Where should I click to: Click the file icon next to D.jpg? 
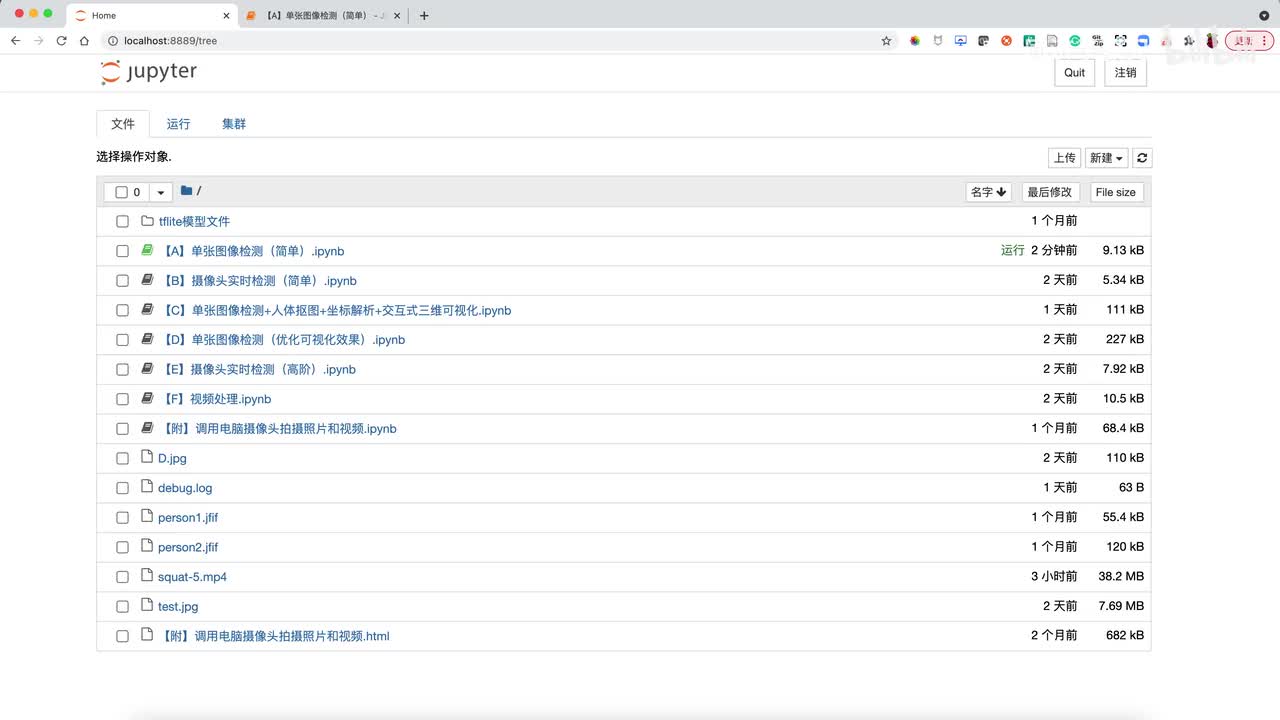click(147, 457)
